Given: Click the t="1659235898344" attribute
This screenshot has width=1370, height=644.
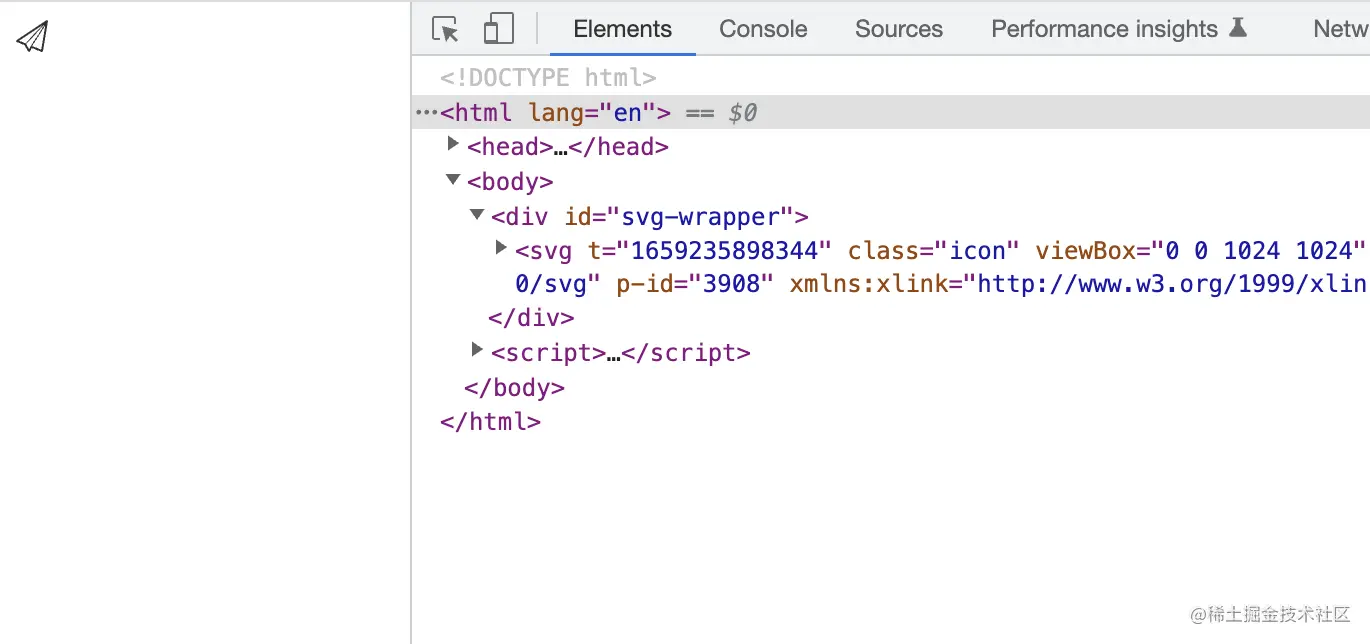Looking at the screenshot, I should [x=709, y=250].
